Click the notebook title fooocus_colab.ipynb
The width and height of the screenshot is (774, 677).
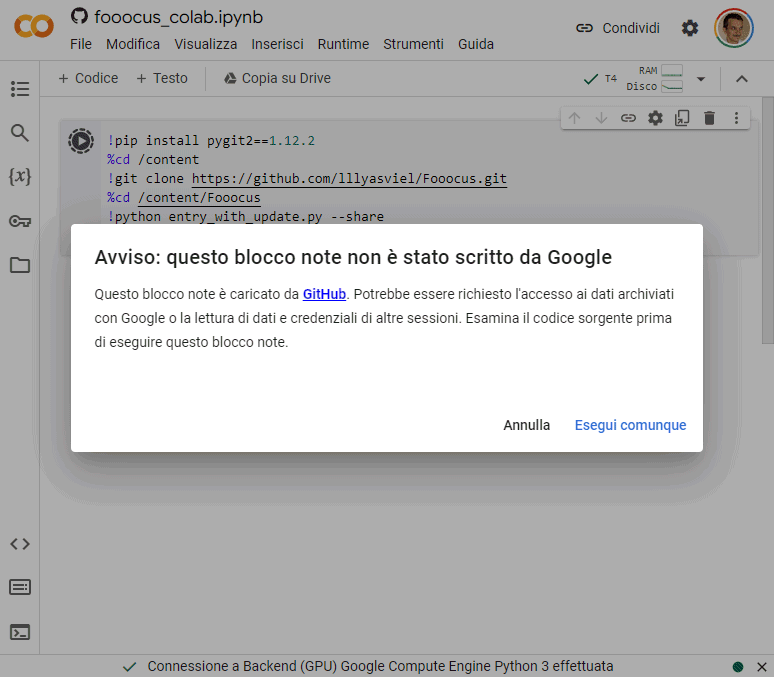179,17
